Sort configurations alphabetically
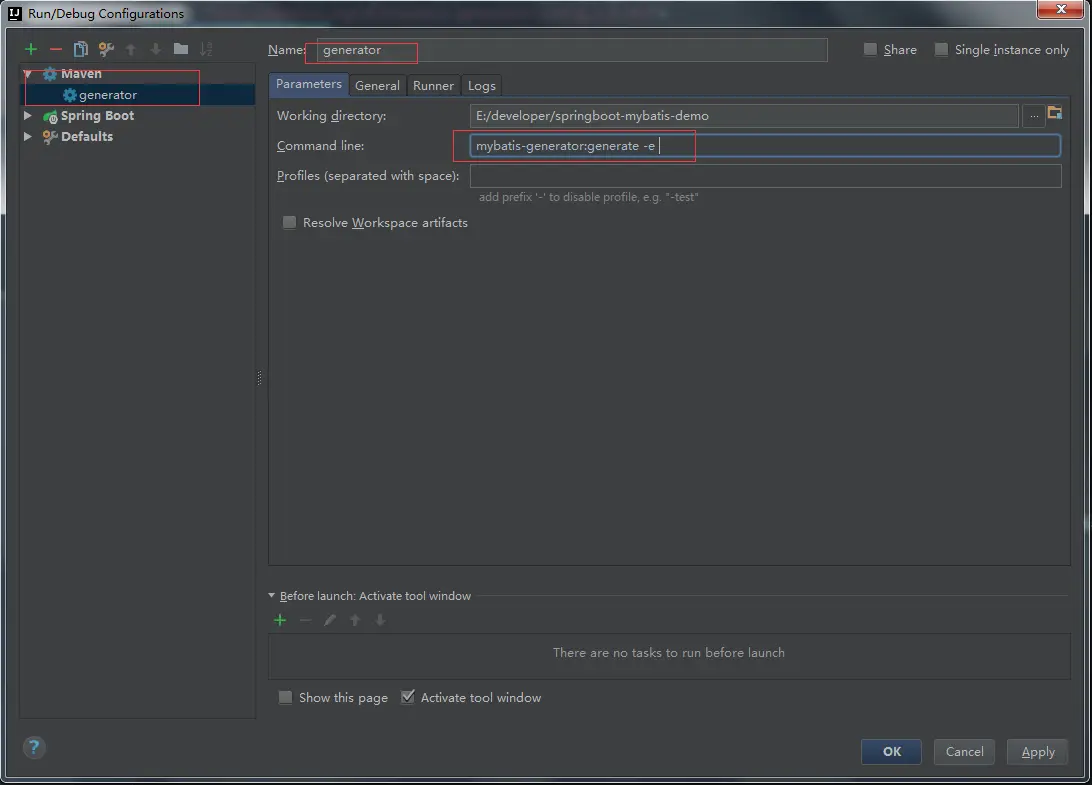This screenshot has width=1092, height=785. [x=205, y=49]
